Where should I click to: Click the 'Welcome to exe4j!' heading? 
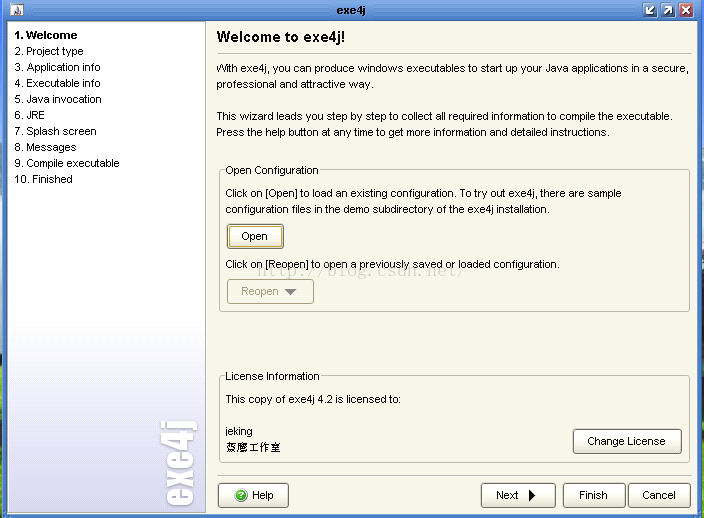pyautogui.click(x=281, y=37)
